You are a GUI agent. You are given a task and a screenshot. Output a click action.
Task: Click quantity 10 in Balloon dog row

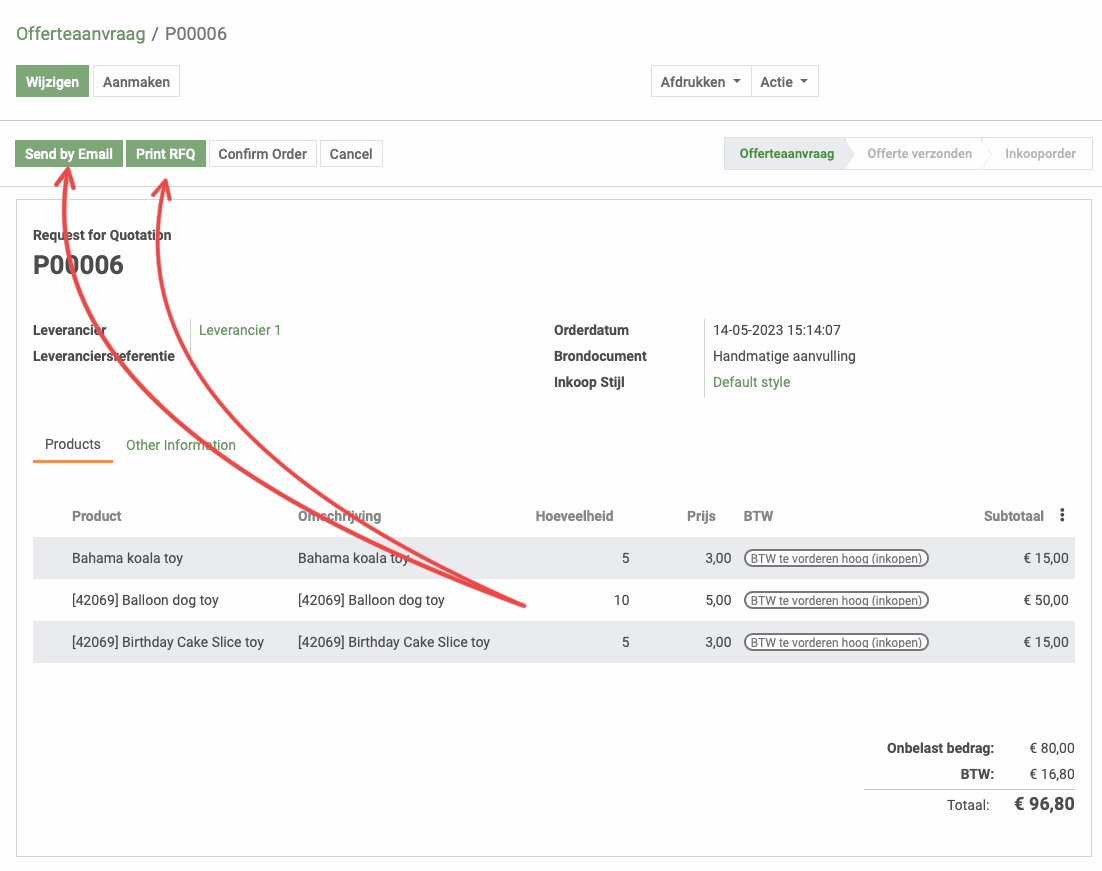(x=621, y=600)
